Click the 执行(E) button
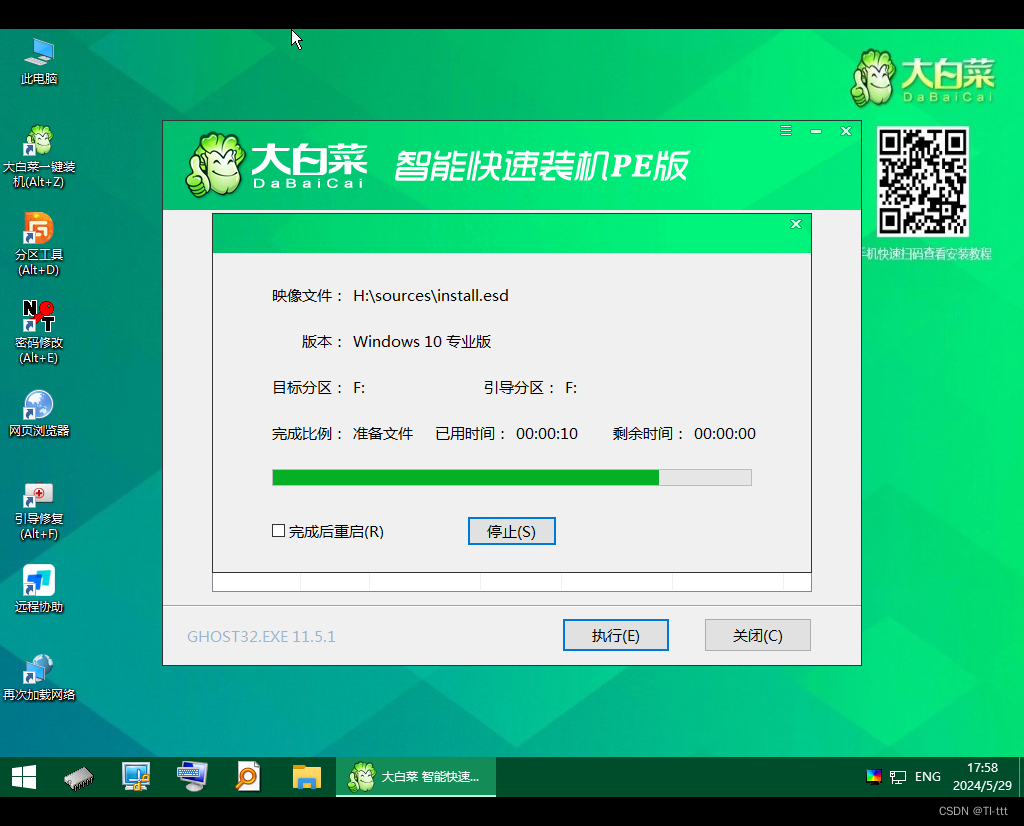This screenshot has height=826, width=1024. point(615,634)
